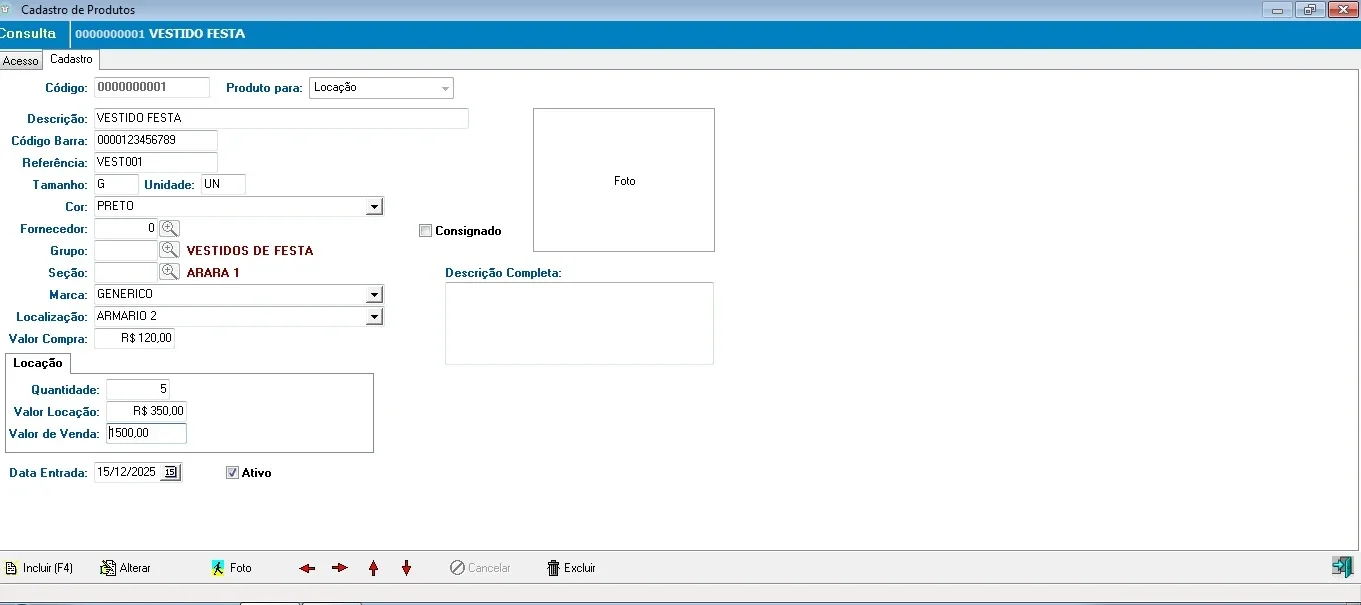Click the Incluir (F4) button
This screenshot has width=1361, height=605.
tap(39, 568)
